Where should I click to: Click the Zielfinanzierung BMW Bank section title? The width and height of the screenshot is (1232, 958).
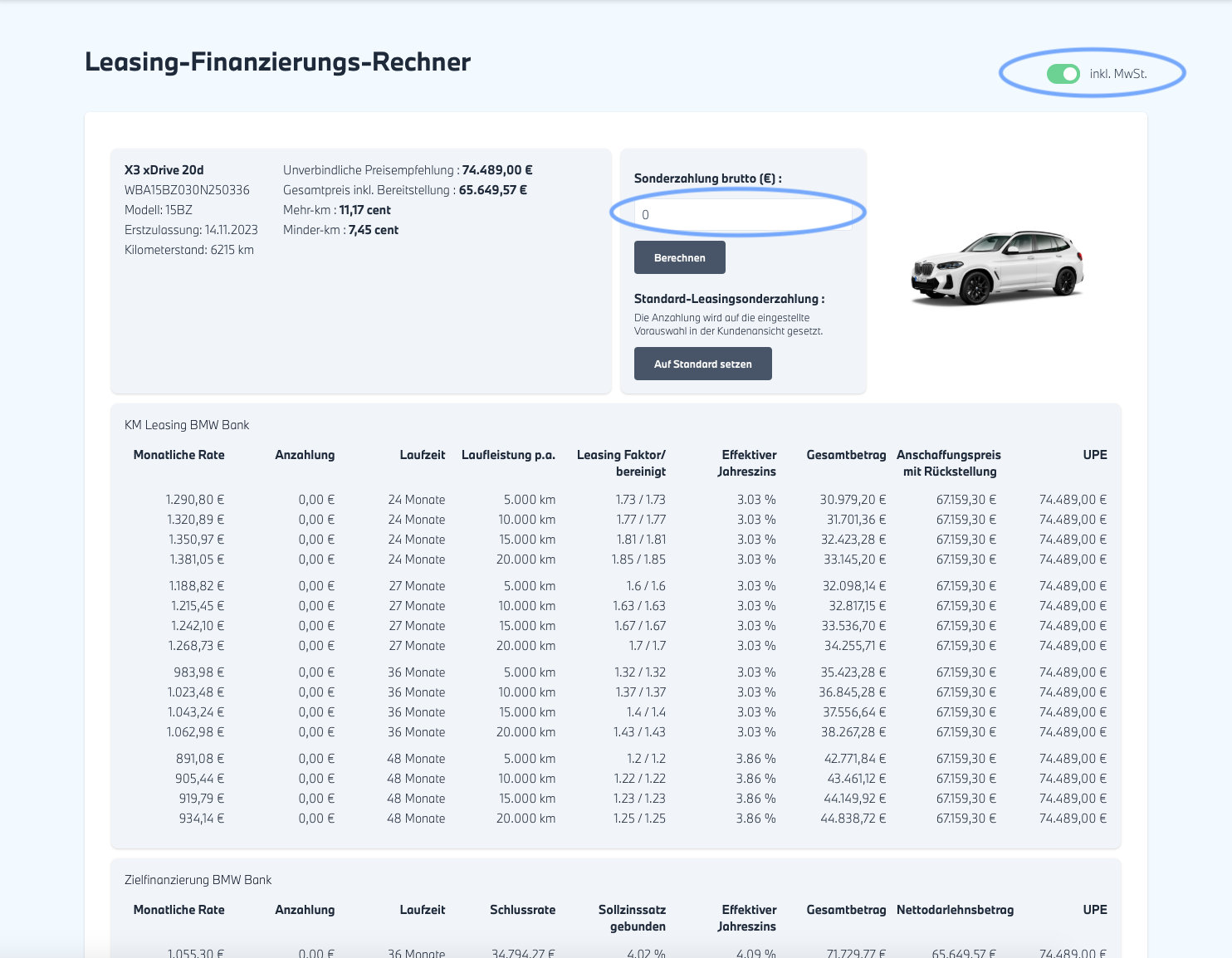point(198,880)
